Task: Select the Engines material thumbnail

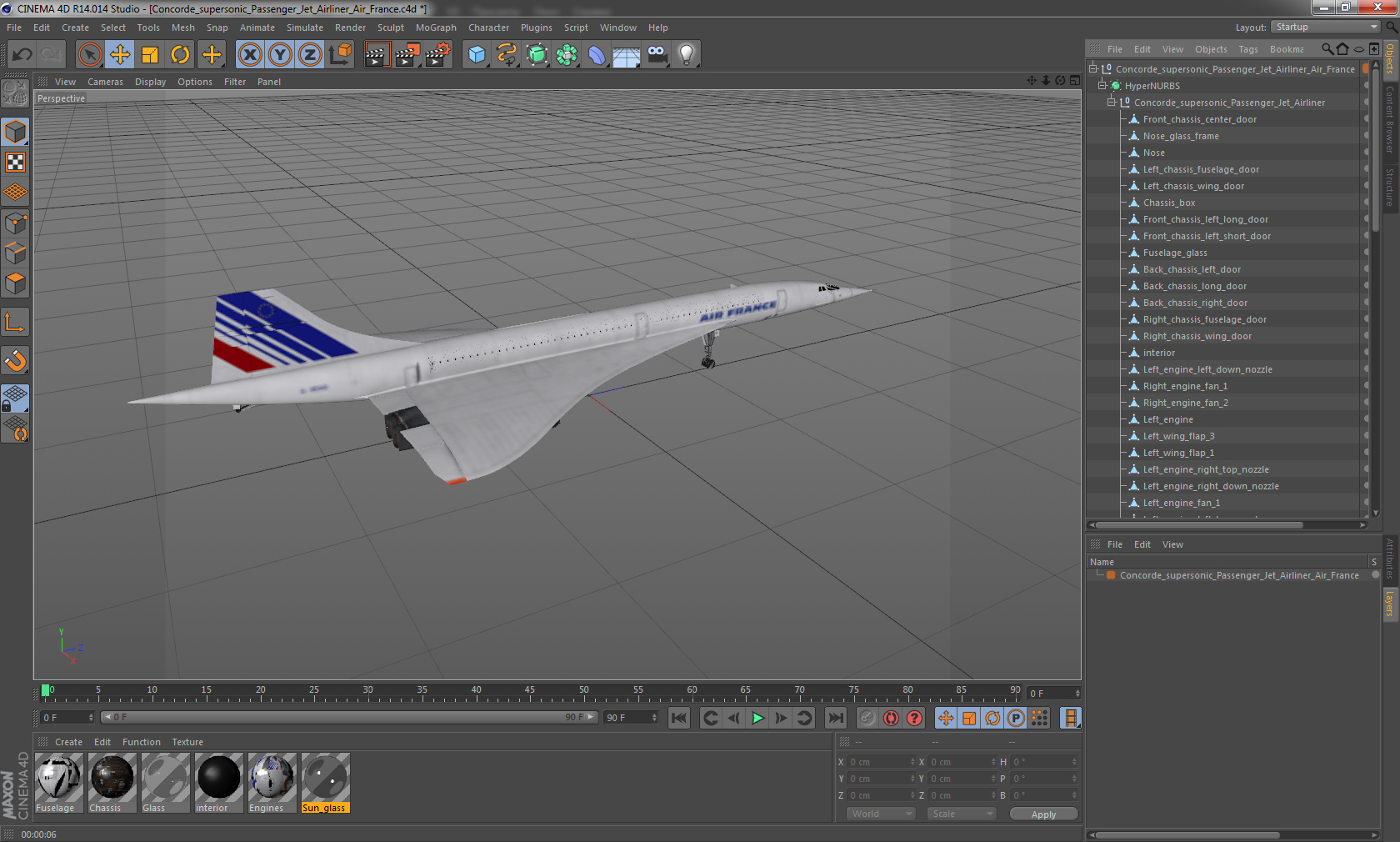Action: click(272, 782)
